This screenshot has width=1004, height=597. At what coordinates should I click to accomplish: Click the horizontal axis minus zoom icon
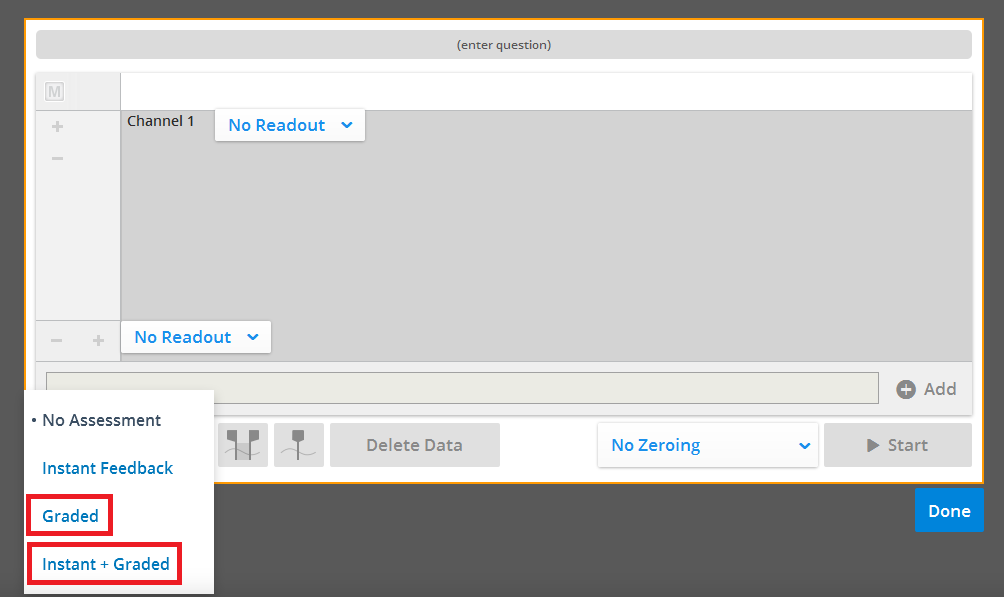pos(57,340)
